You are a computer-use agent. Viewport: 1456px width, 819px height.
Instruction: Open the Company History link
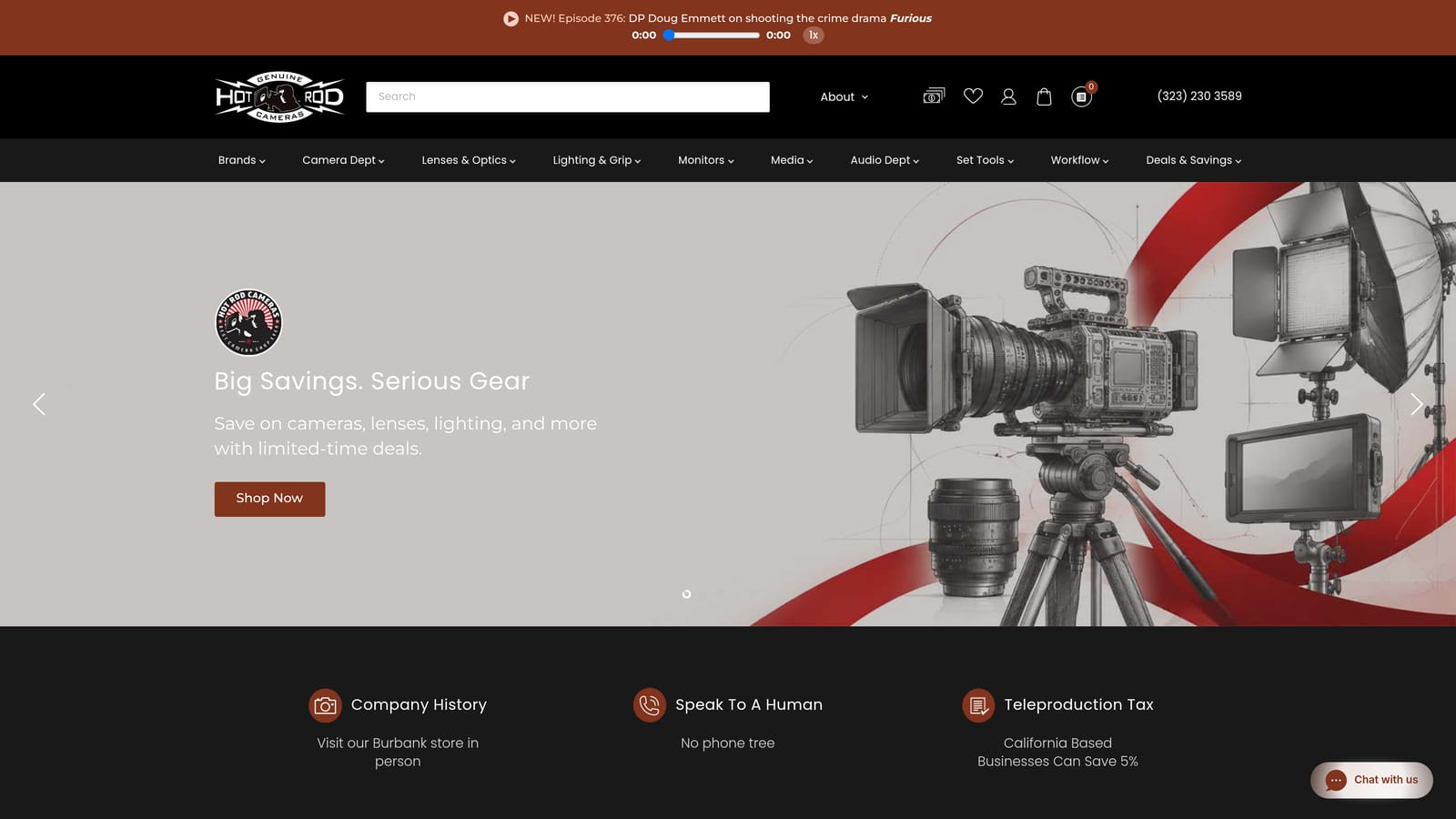(x=419, y=705)
